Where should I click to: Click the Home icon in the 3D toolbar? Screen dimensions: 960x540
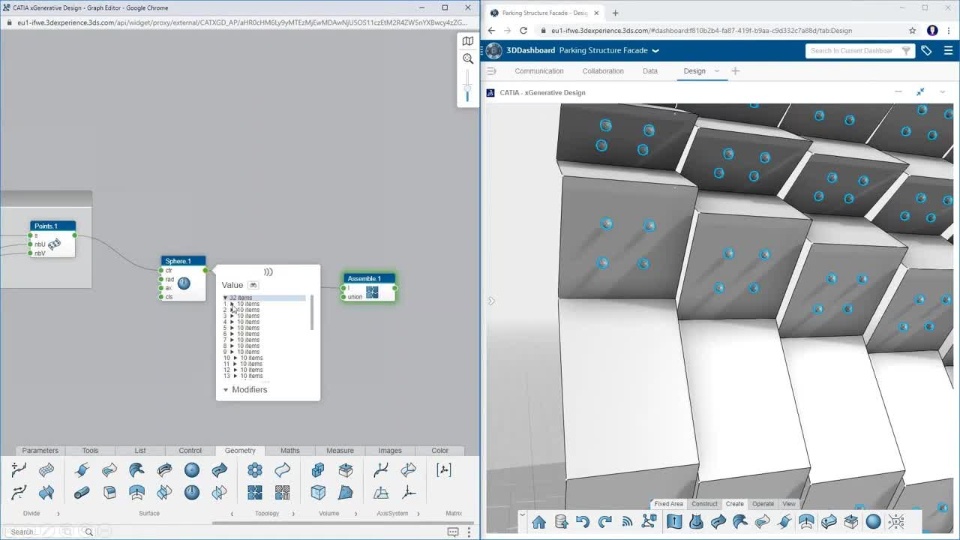(539, 522)
